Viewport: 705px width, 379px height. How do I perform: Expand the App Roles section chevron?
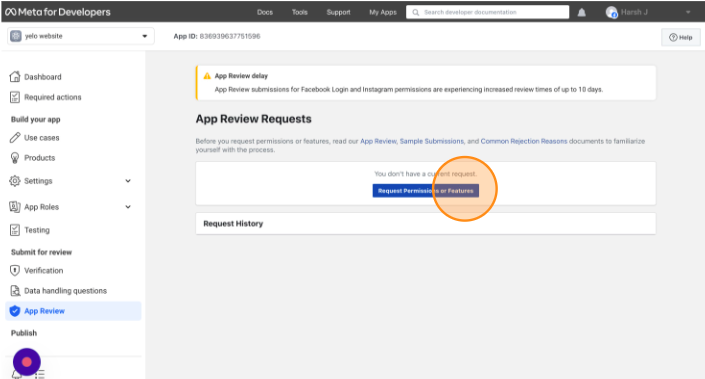[128, 207]
